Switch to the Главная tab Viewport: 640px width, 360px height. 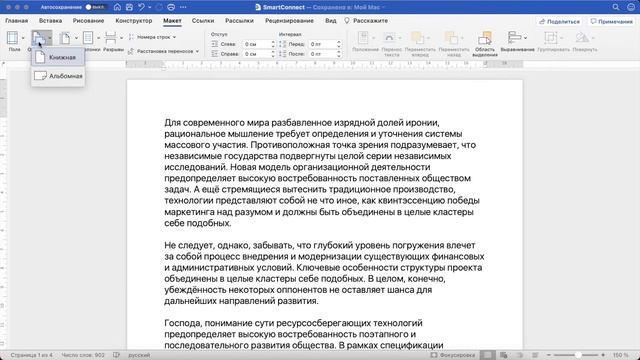tap(16, 20)
